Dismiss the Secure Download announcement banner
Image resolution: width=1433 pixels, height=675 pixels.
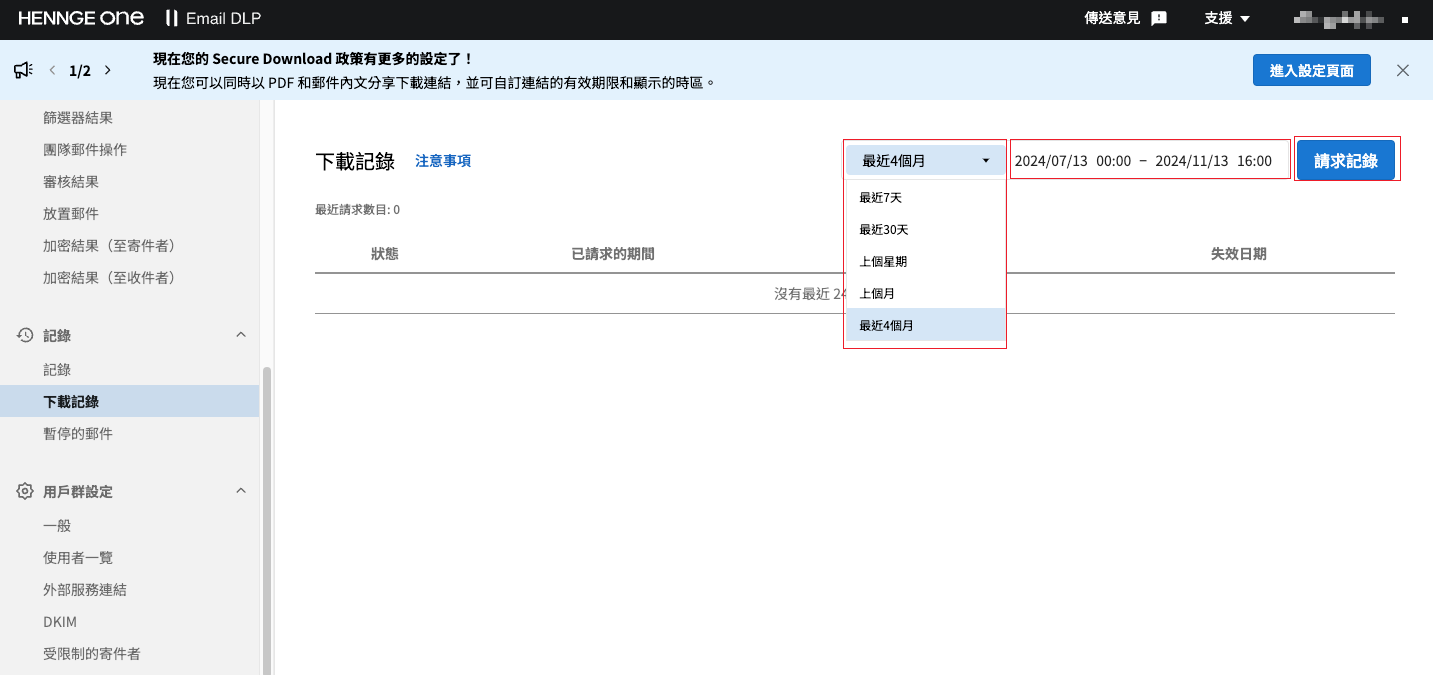click(1403, 70)
